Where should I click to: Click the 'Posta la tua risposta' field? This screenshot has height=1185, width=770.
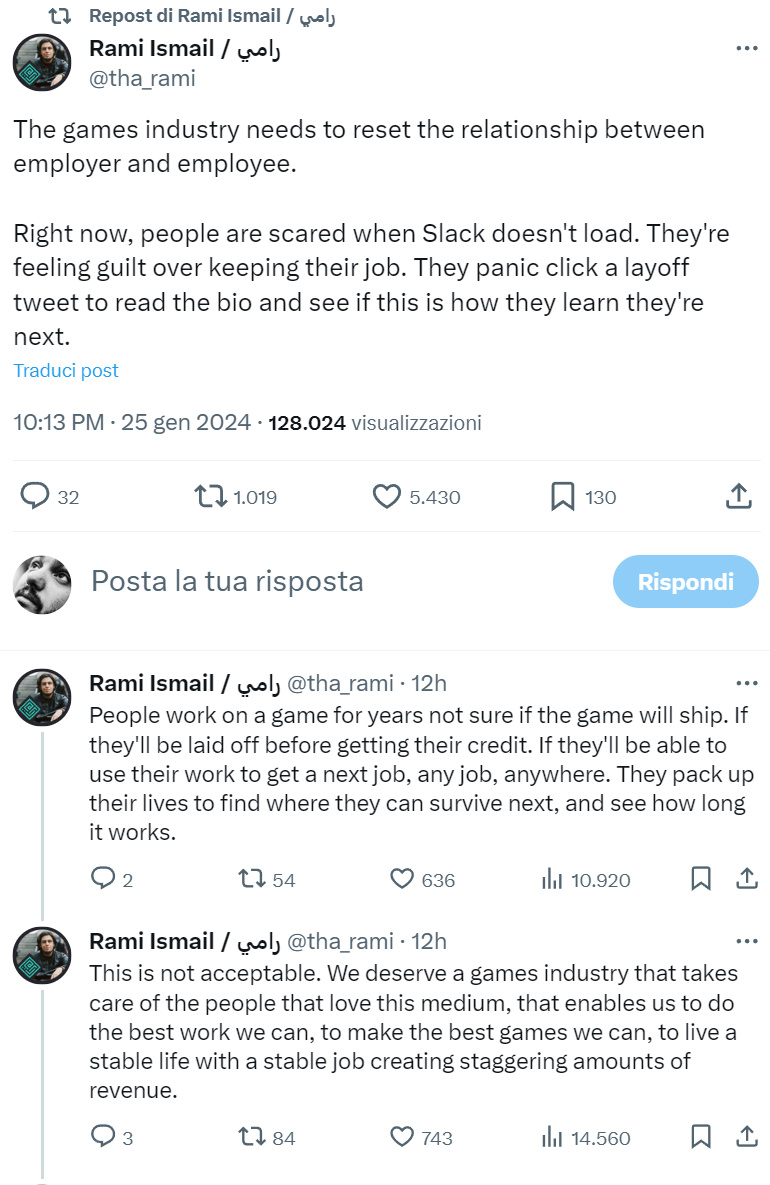[226, 581]
